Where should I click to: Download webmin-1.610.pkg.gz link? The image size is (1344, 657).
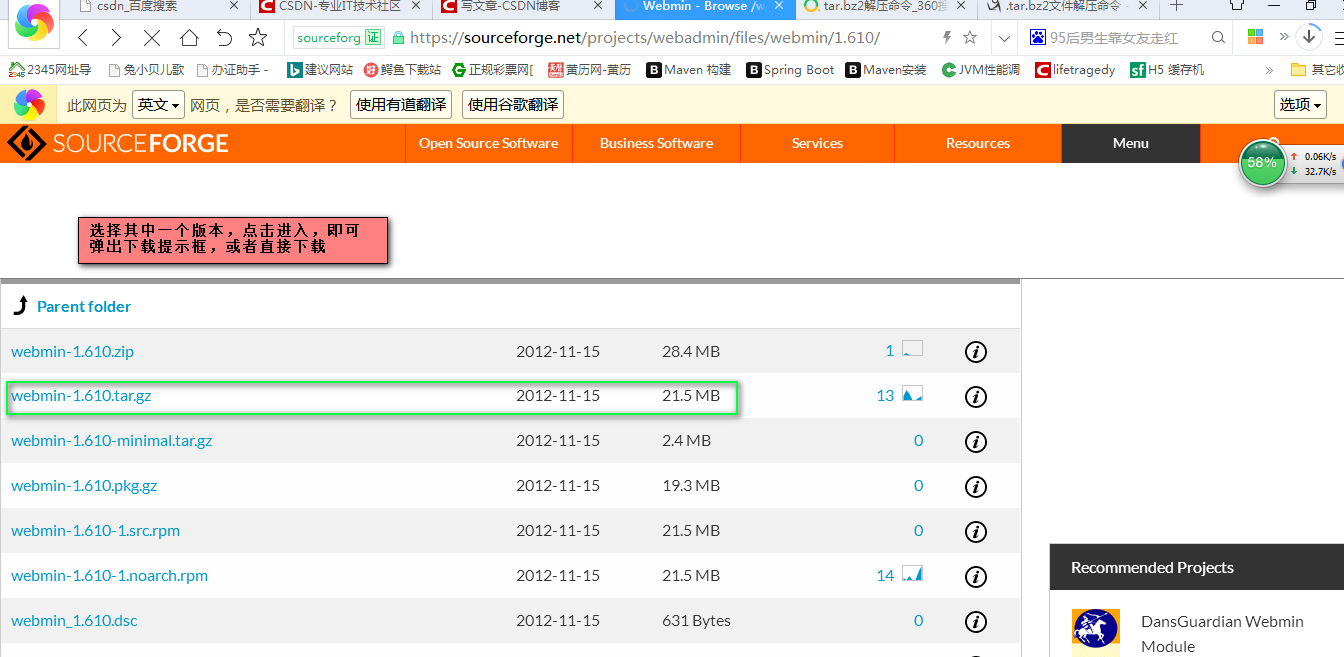tap(84, 486)
